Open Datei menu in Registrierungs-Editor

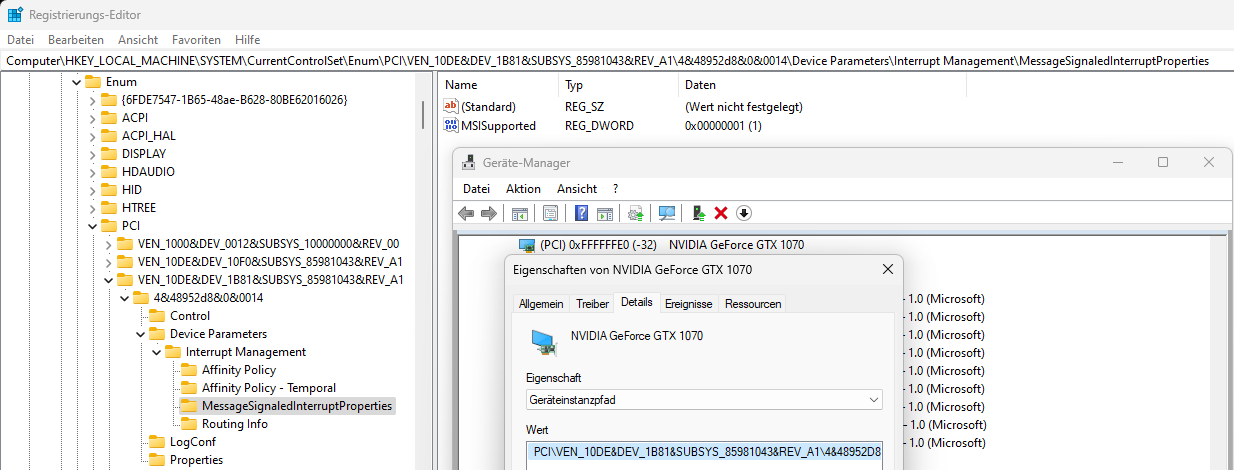(20, 40)
